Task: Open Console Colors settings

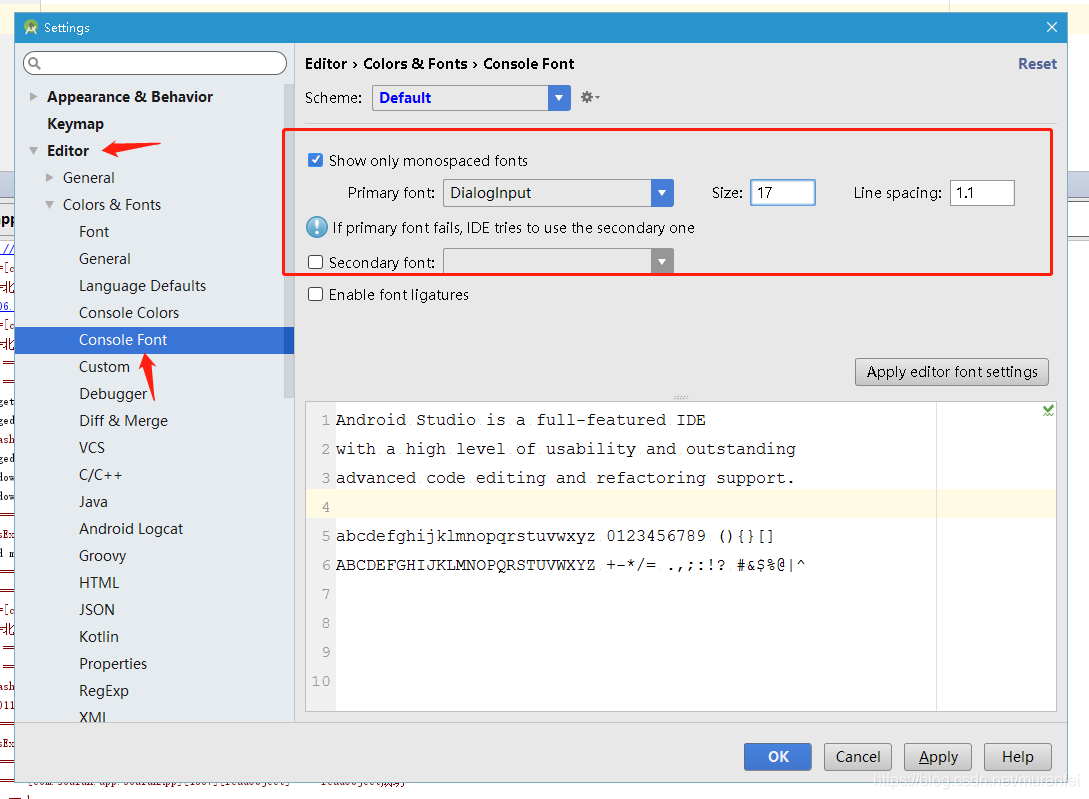Action: pos(128,313)
